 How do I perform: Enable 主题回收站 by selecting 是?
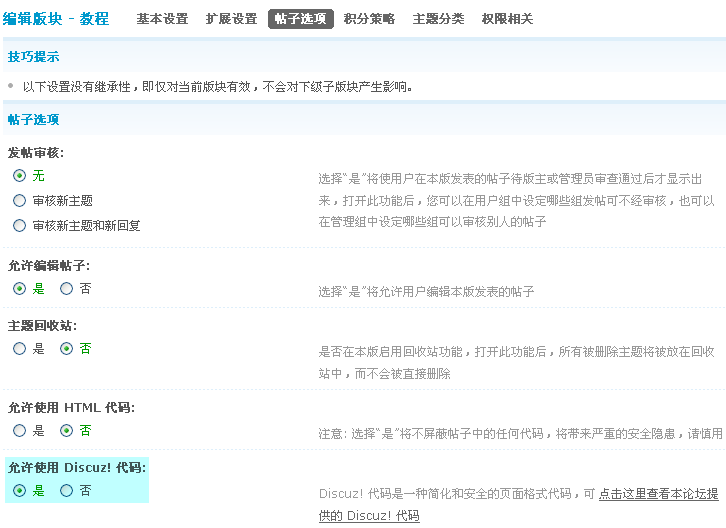pyautogui.click(x=20, y=349)
